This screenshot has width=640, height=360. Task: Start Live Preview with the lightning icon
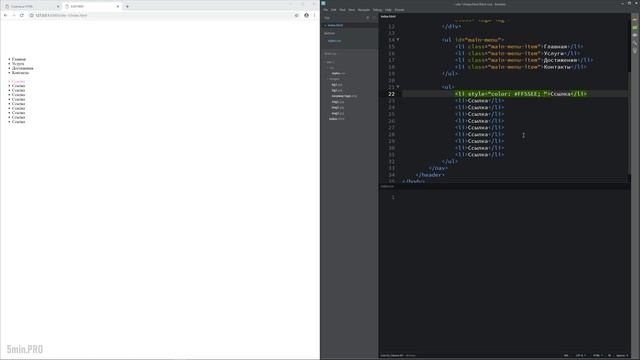(x=635, y=19)
